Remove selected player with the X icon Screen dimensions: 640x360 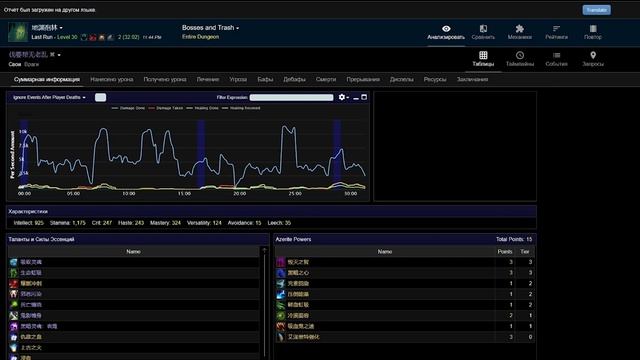(x=52, y=54)
